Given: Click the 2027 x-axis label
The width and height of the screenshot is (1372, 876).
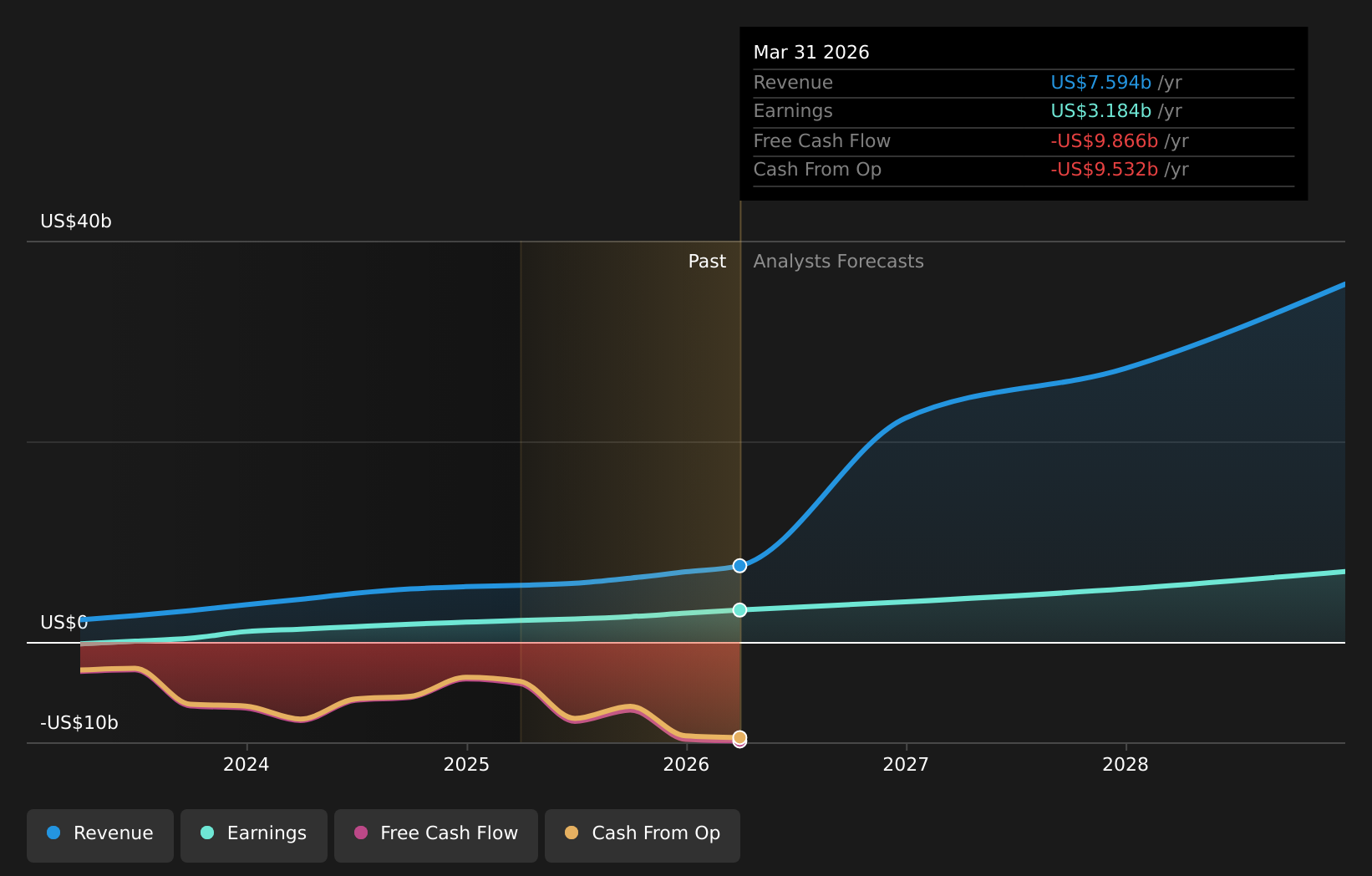Looking at the screenshot, I should [x=906, y=765].
